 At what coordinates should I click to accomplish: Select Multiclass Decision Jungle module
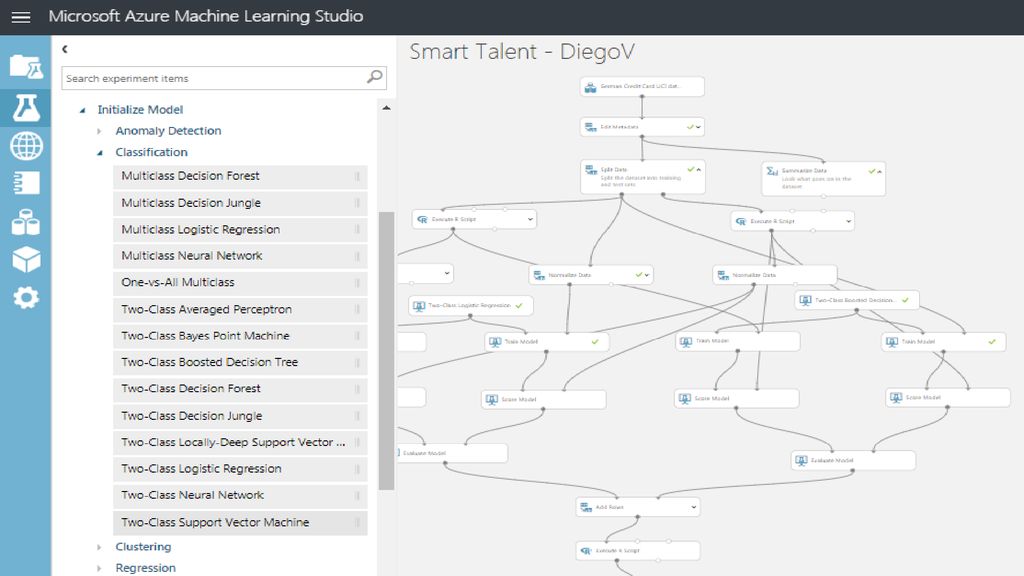240,203
